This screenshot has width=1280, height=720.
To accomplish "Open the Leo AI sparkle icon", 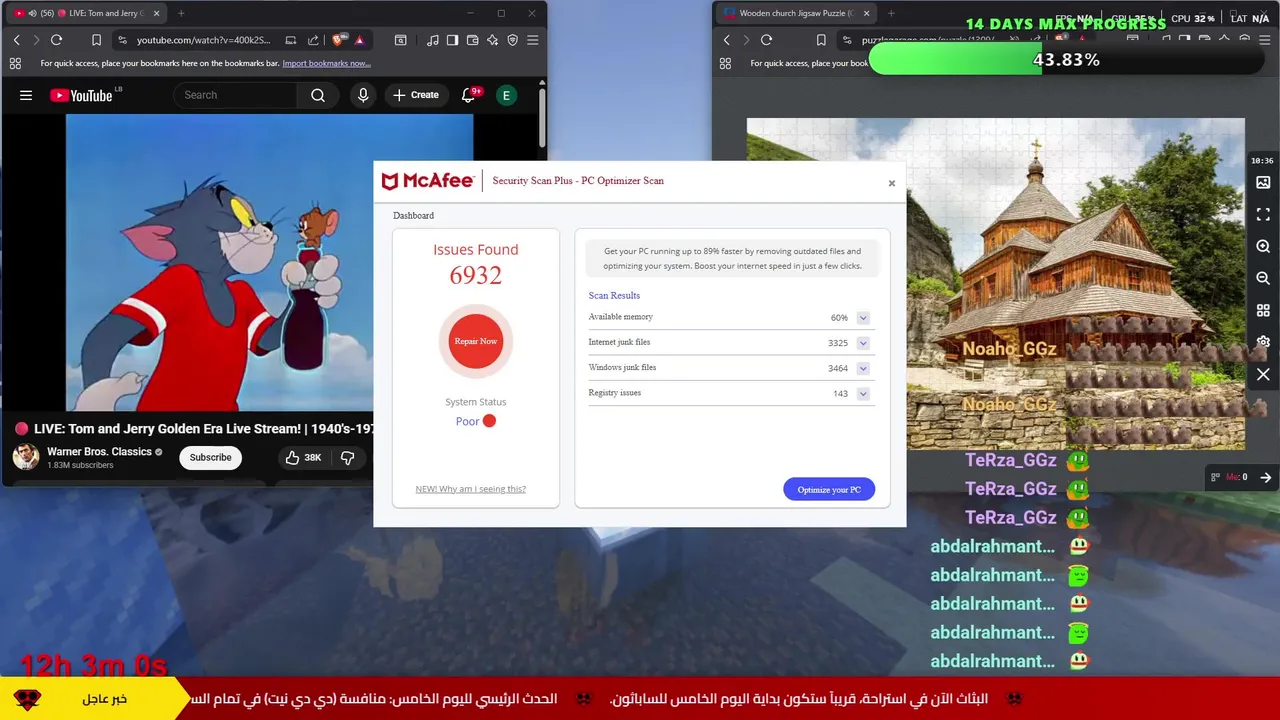I will (493, 40).
